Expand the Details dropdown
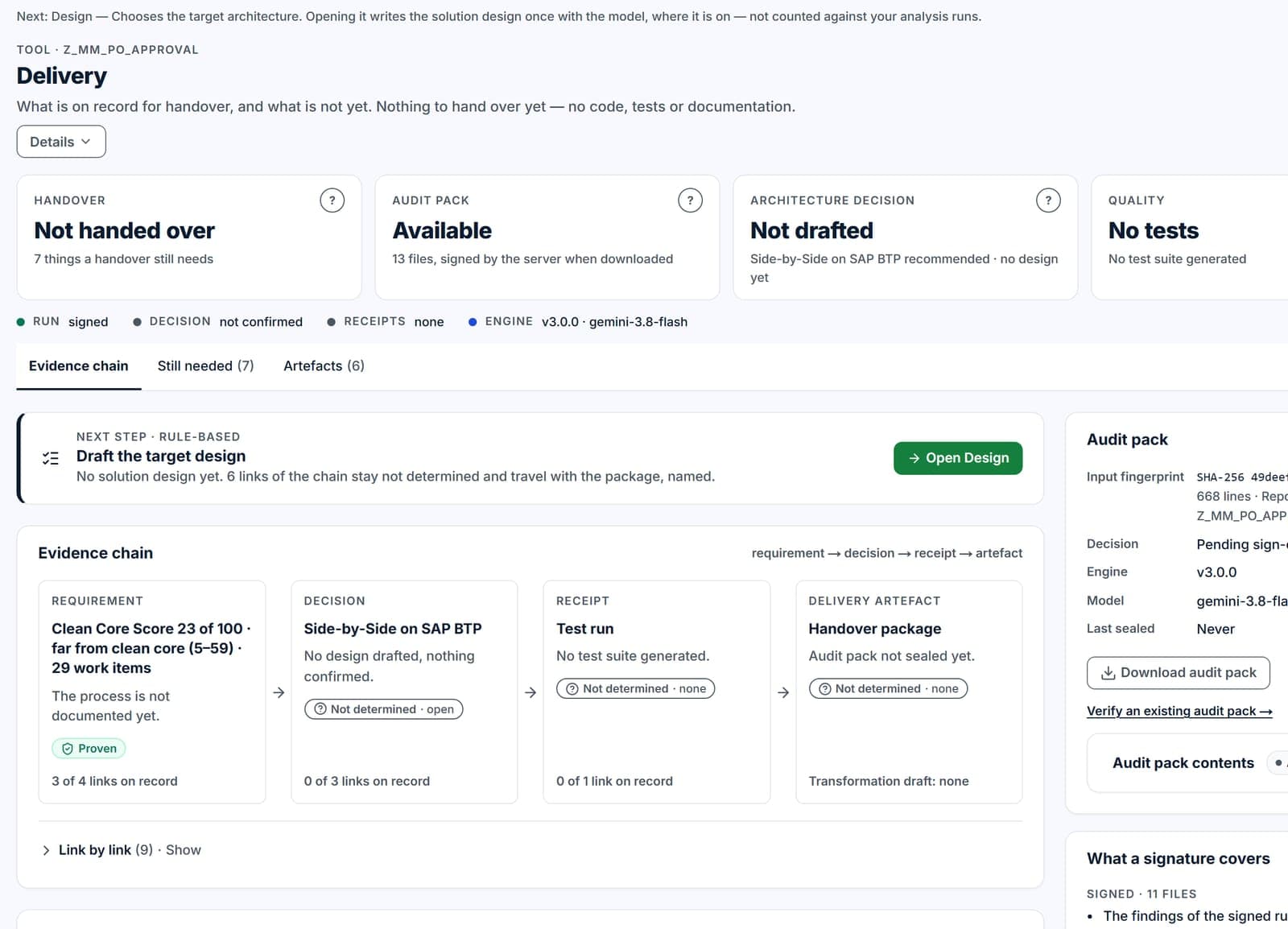1288x929 pixels. coord(61,142)
